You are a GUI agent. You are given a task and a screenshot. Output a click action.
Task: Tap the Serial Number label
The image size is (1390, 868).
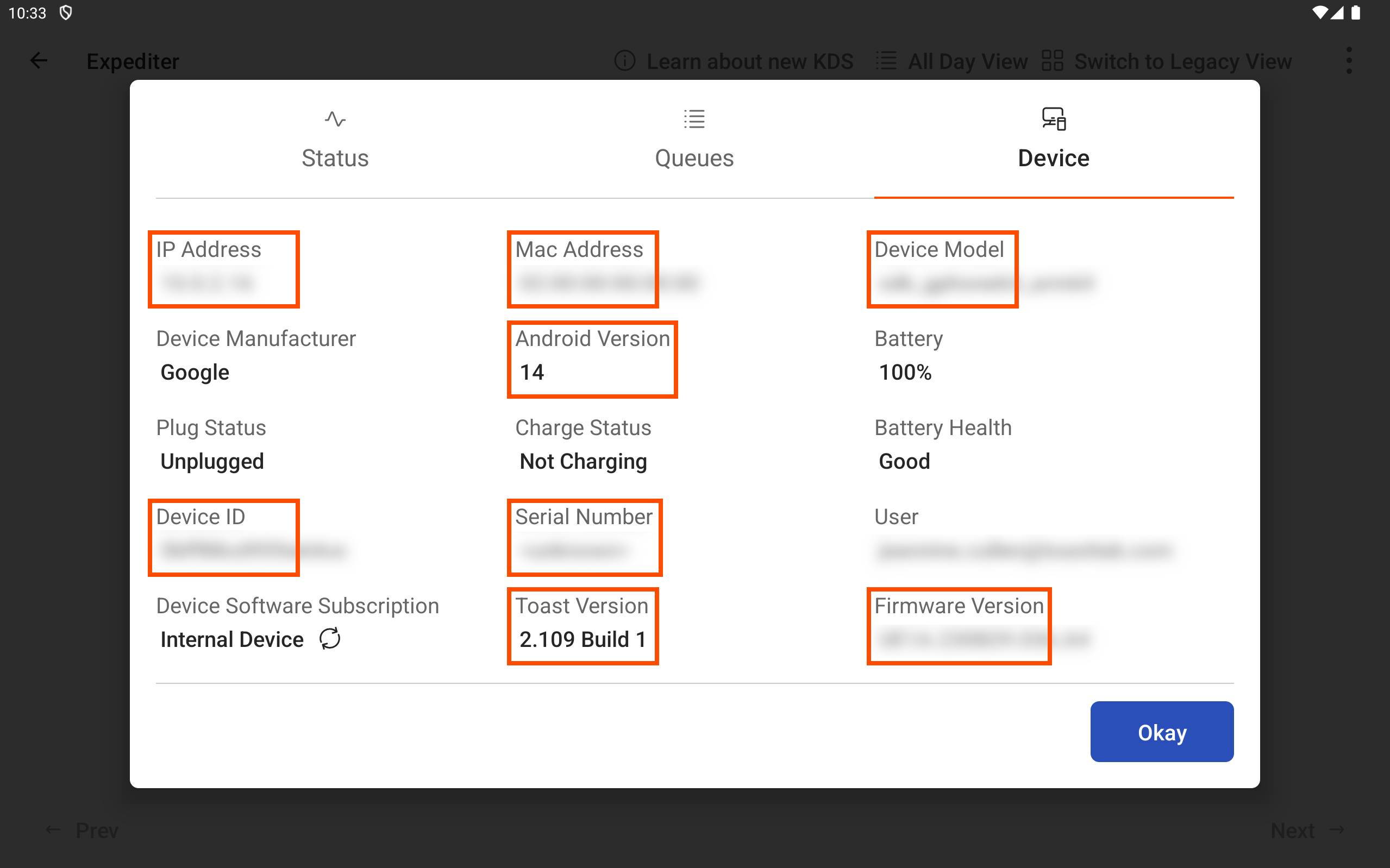(x=583, y=516)
